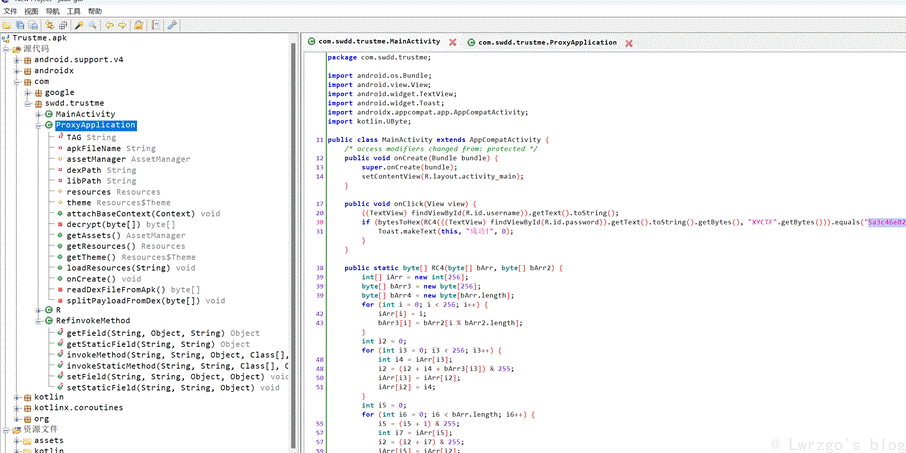Image resolution: width=906 pixels, height=453 pixels.
Task: Toggle the Flatten packages toolbar icon
Action: (x=62, y=25)
